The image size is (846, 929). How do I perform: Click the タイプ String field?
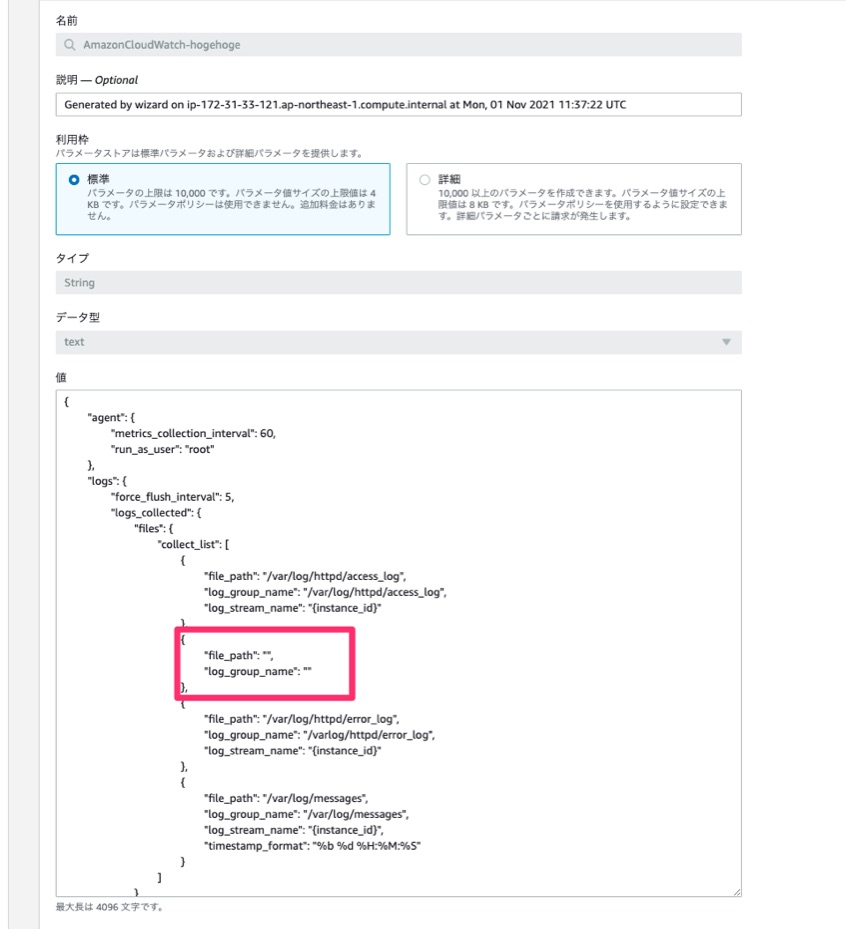pos(398,283)
